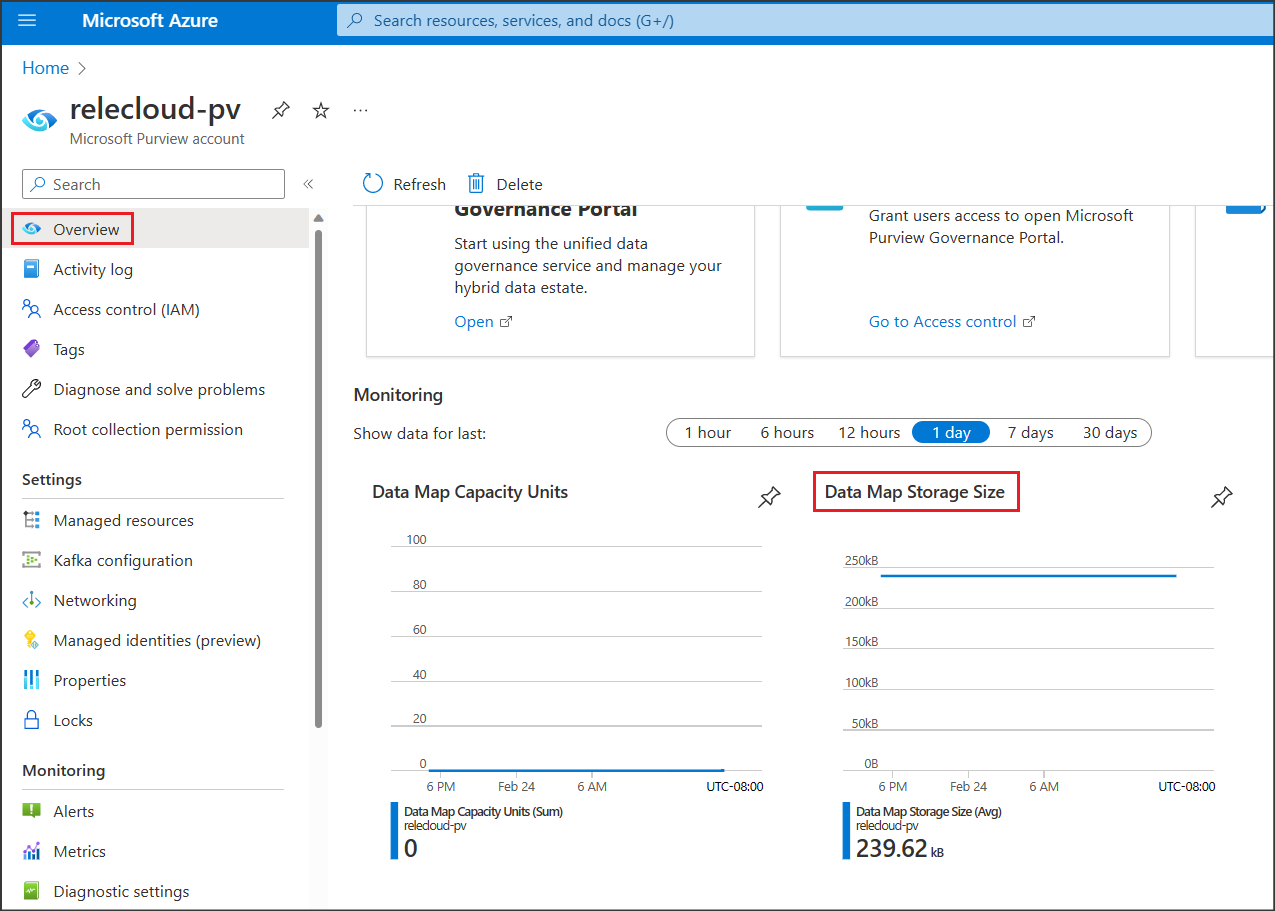Open Data Map Storage Size chart title
This screenshot has width=1275, height=911.
pyautogui.click(x=915, y=492)
